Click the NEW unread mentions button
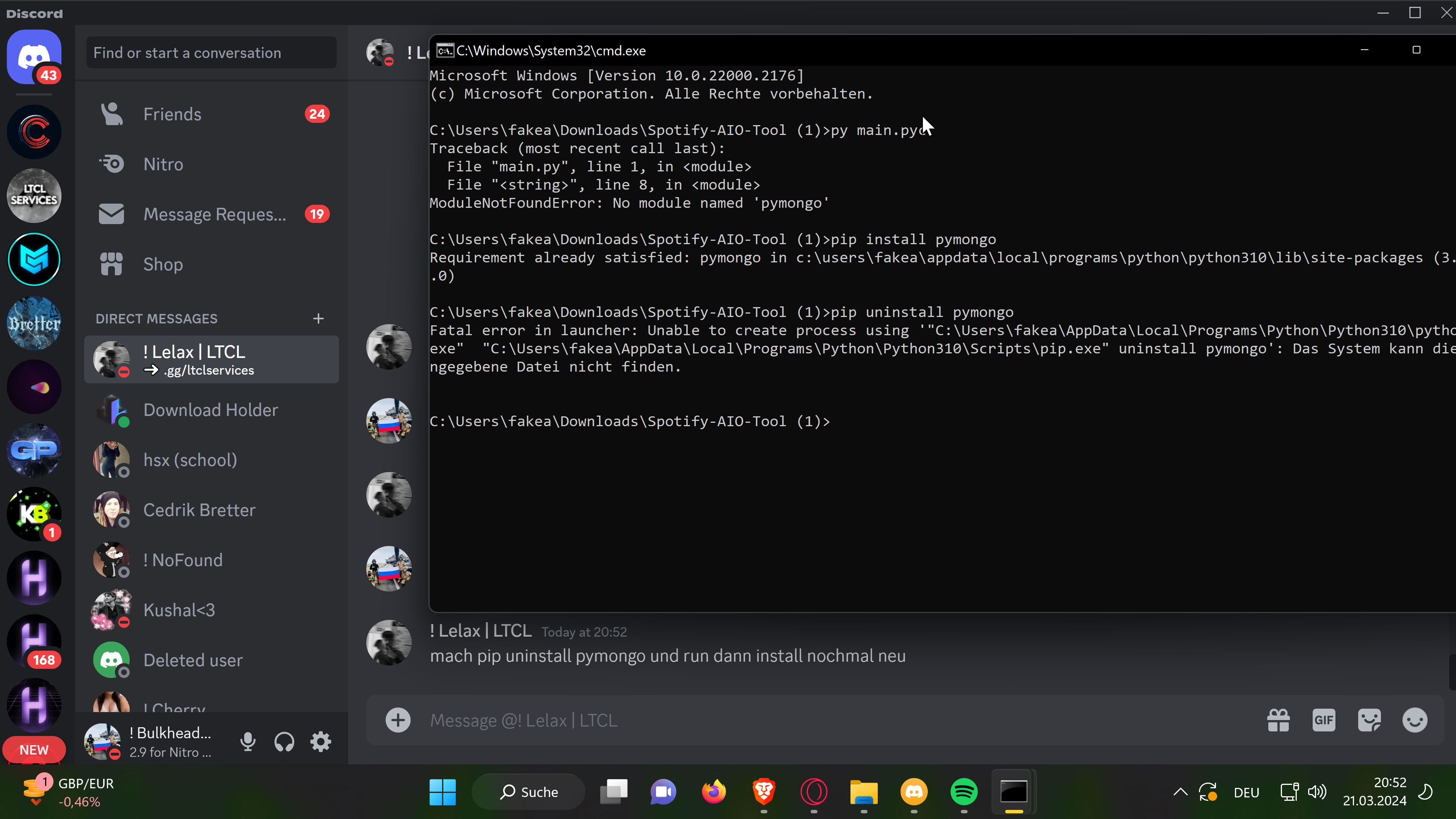Image resolution: width=1456 pixels, height=819 pixels. point(34,750)
